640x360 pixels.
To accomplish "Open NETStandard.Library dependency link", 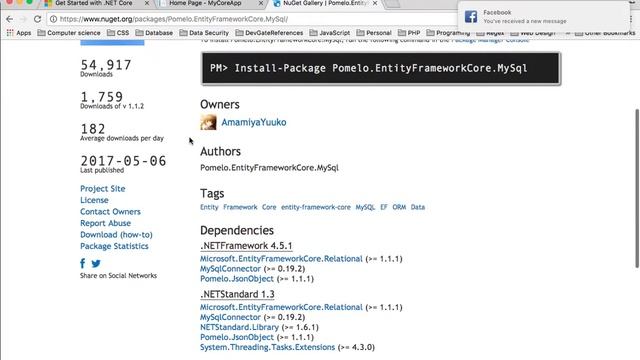I will (x=239, y=327).
